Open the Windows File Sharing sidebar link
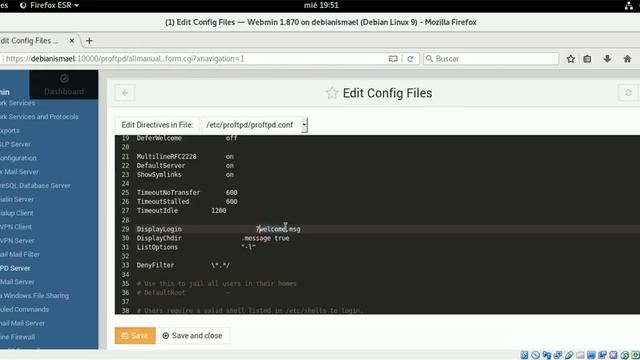Image resolution: width=640 pixels, height=360 pixels. coord(35,296)
